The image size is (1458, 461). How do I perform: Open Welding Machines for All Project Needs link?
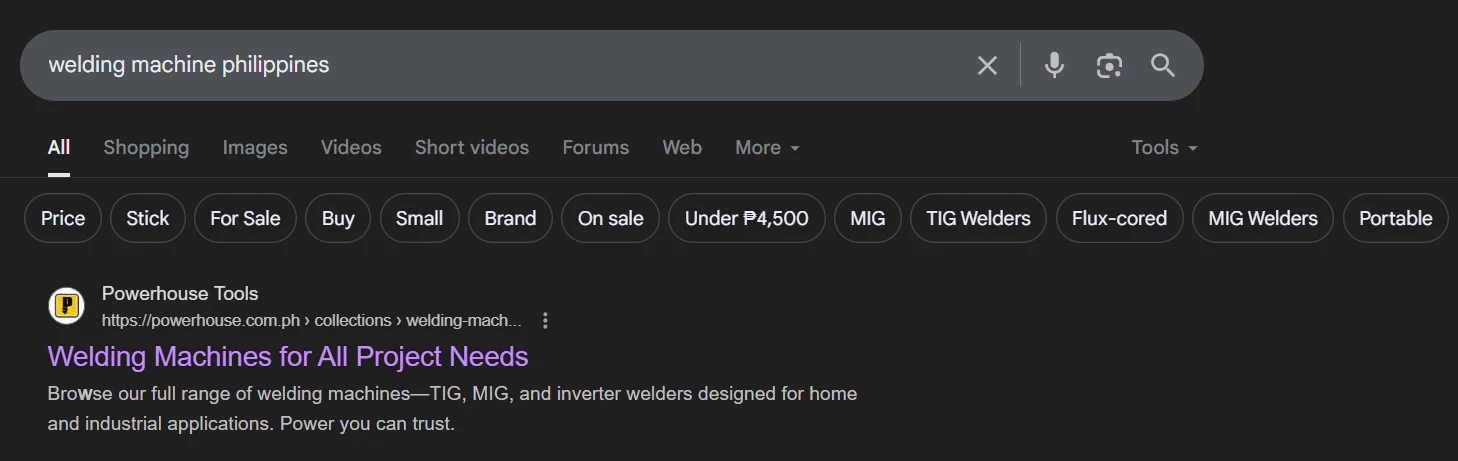pos(288,356)
